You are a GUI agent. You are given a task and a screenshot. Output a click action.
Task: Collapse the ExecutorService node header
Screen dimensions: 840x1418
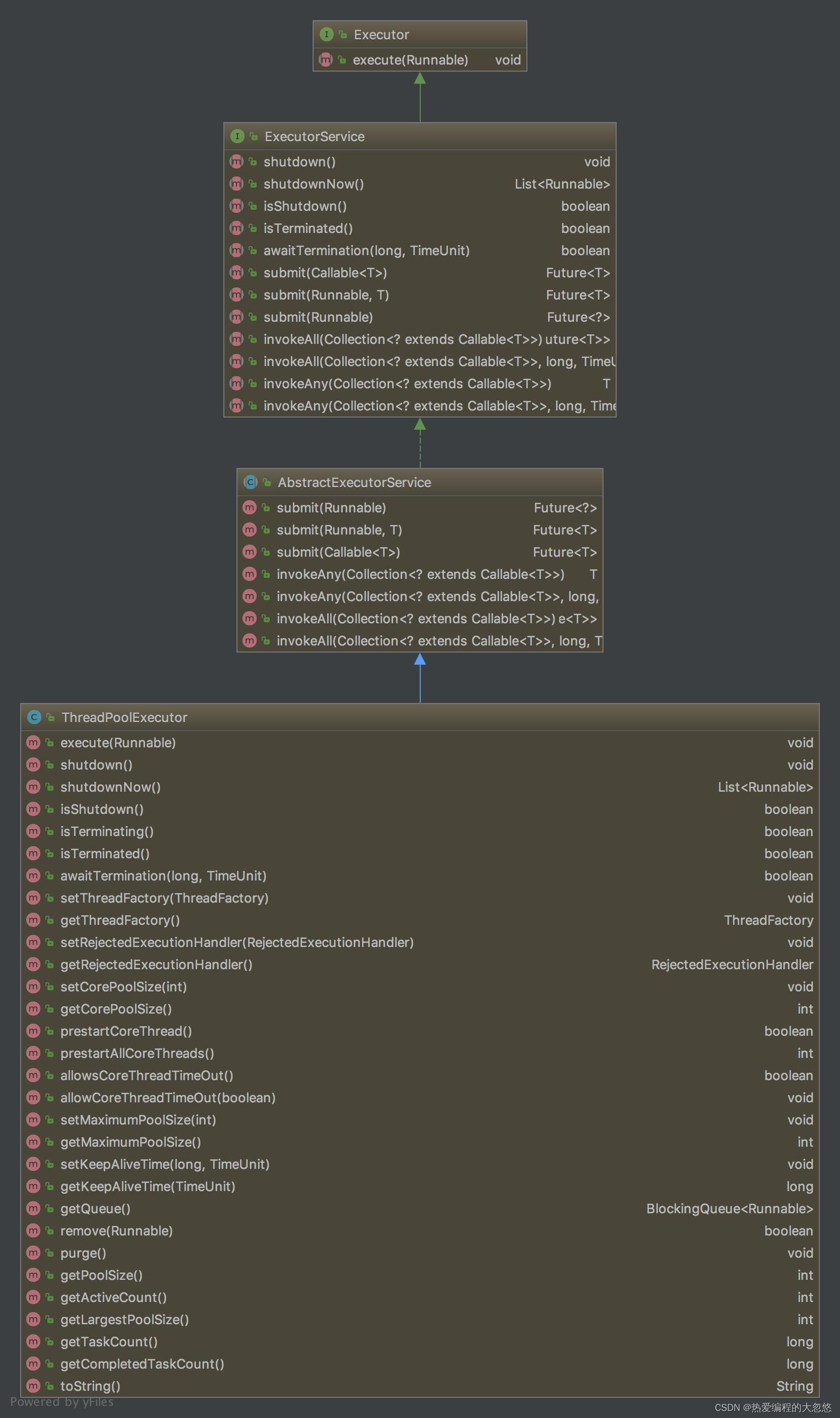tap(314, 137)
